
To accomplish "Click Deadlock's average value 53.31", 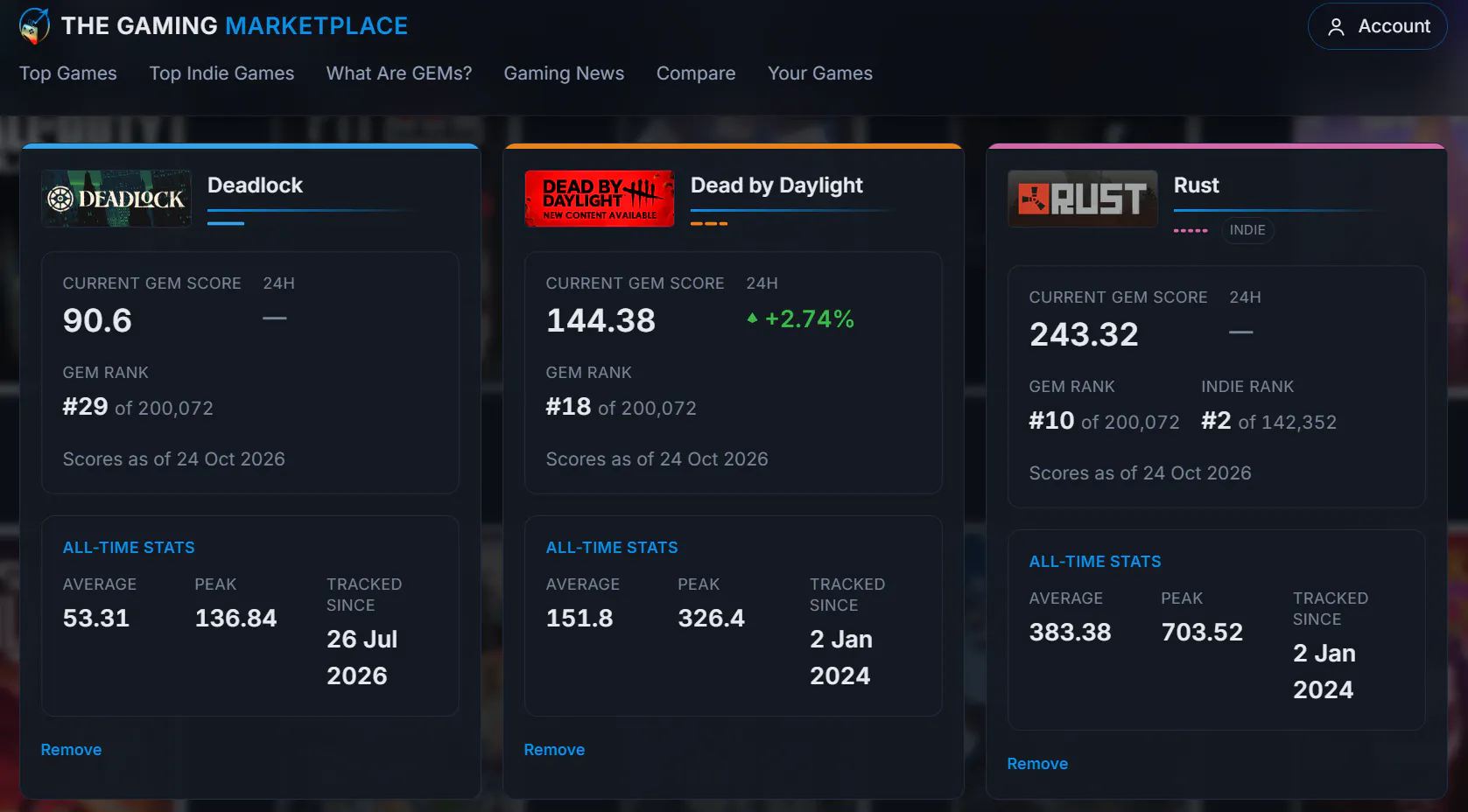I will click(x=96, y=619).
